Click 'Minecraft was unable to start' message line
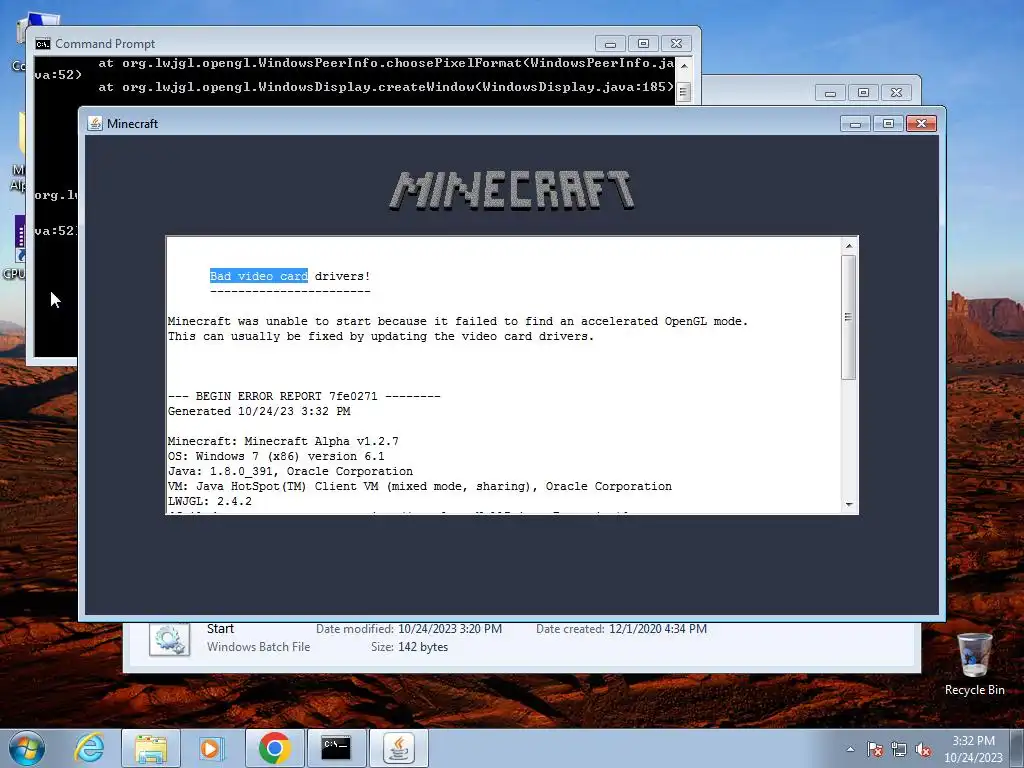 tap(458, 321)
